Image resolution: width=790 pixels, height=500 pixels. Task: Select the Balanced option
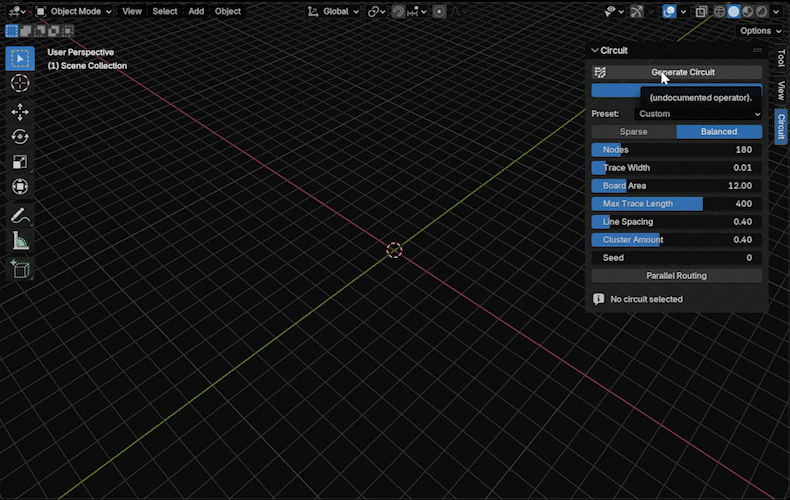click(x=719, y=132)
